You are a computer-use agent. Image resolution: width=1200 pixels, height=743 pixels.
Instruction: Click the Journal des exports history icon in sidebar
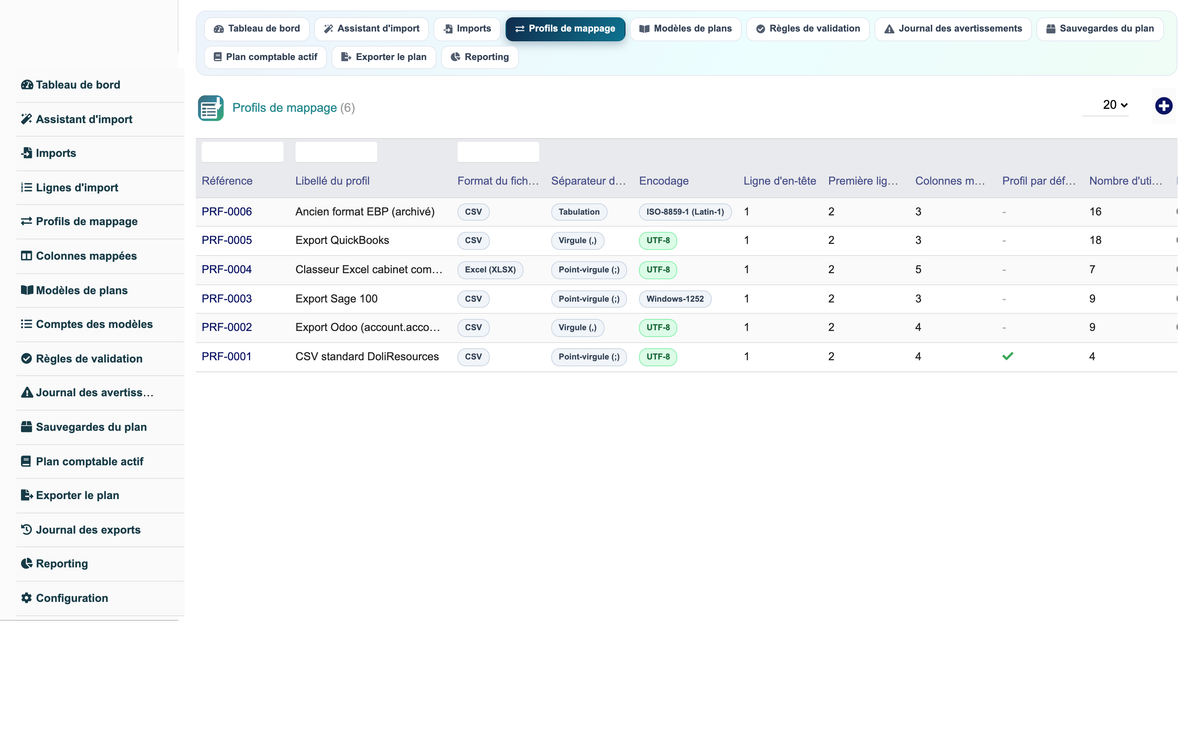pyautogui.click(x=27, y=529)
